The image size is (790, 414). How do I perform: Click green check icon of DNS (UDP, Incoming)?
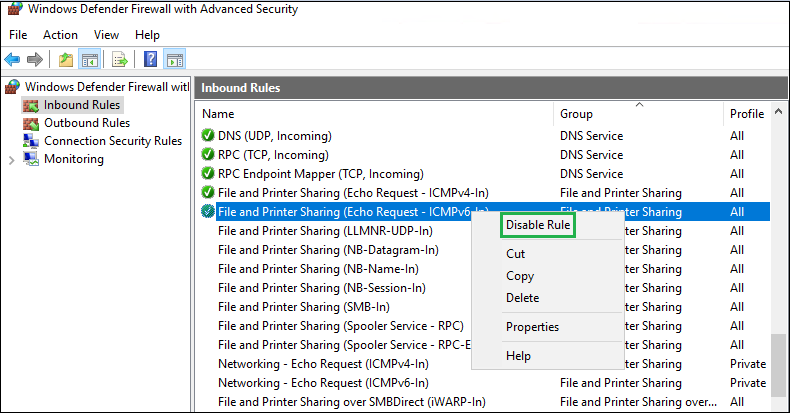coord(208,136)
